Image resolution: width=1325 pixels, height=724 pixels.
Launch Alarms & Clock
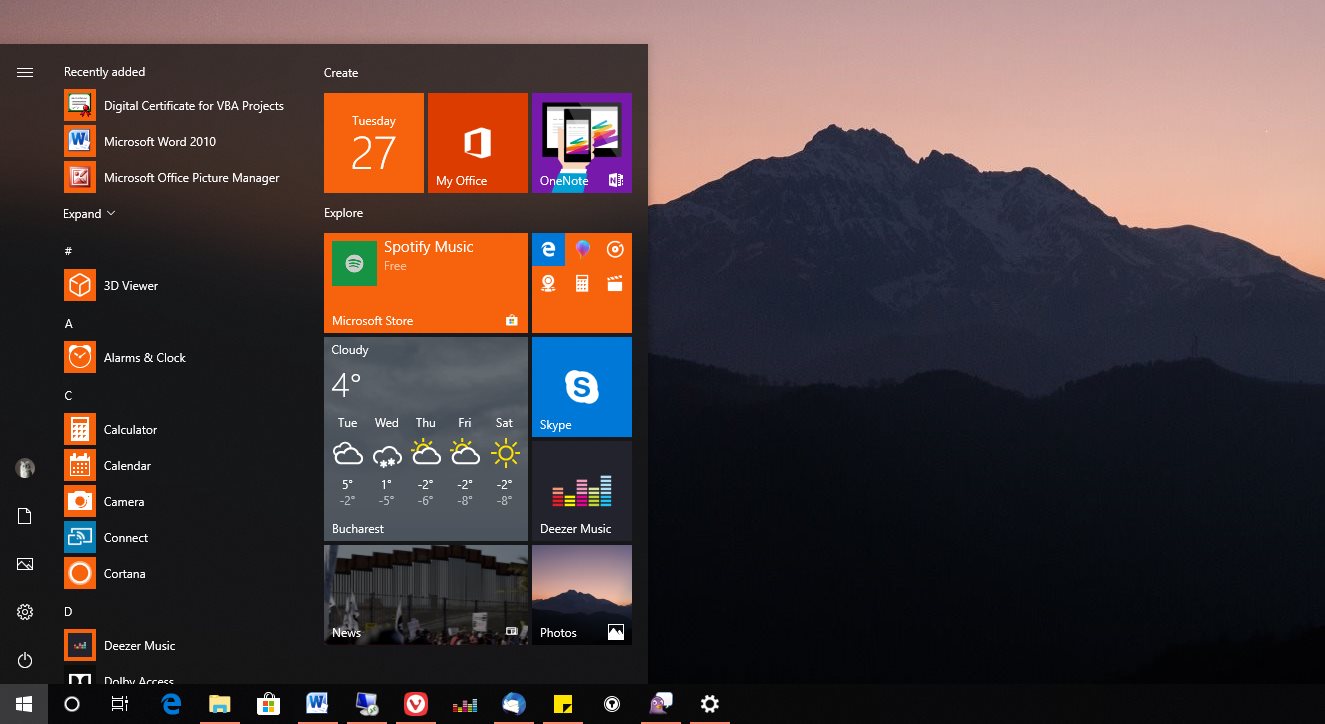tap(144, 357)
